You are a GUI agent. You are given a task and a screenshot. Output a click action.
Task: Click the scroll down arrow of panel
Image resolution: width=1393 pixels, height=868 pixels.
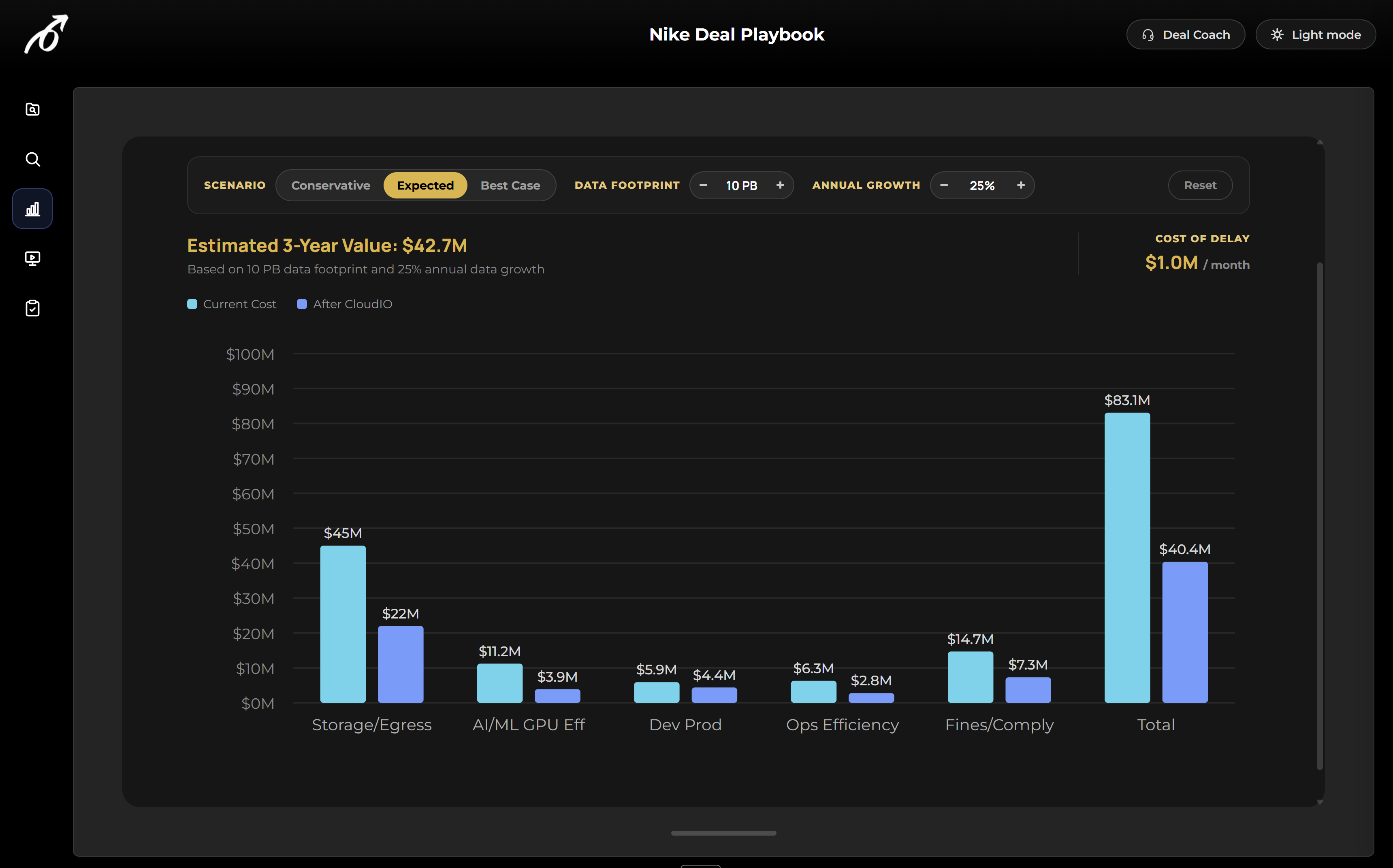point(1320,802)
